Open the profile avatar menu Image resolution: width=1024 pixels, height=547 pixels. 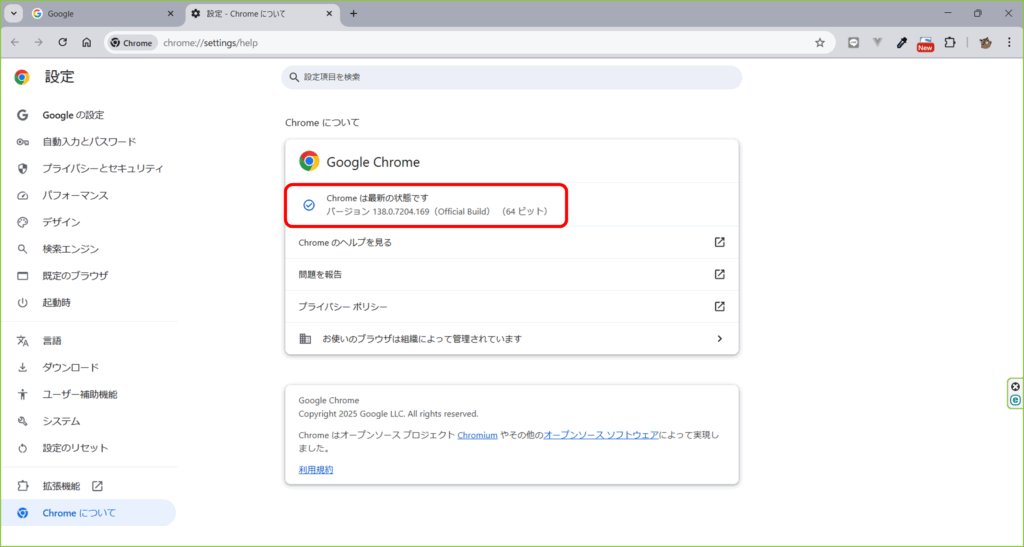pos(985,42)
